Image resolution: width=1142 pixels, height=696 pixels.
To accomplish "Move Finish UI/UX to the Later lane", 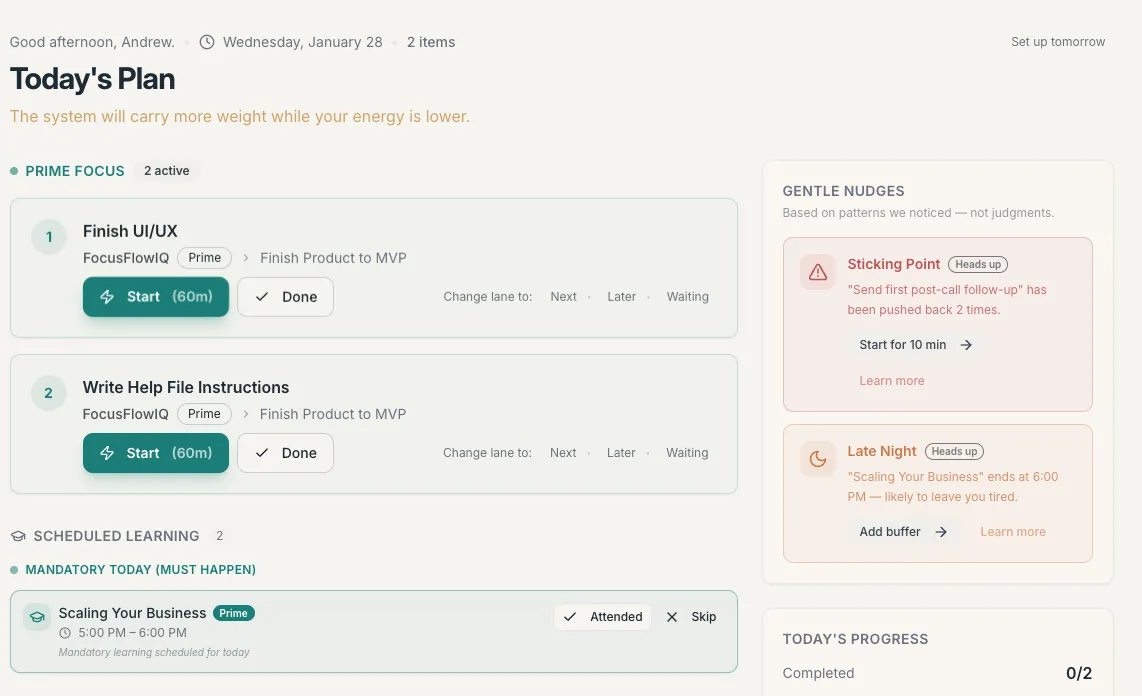I will (622, 297).
